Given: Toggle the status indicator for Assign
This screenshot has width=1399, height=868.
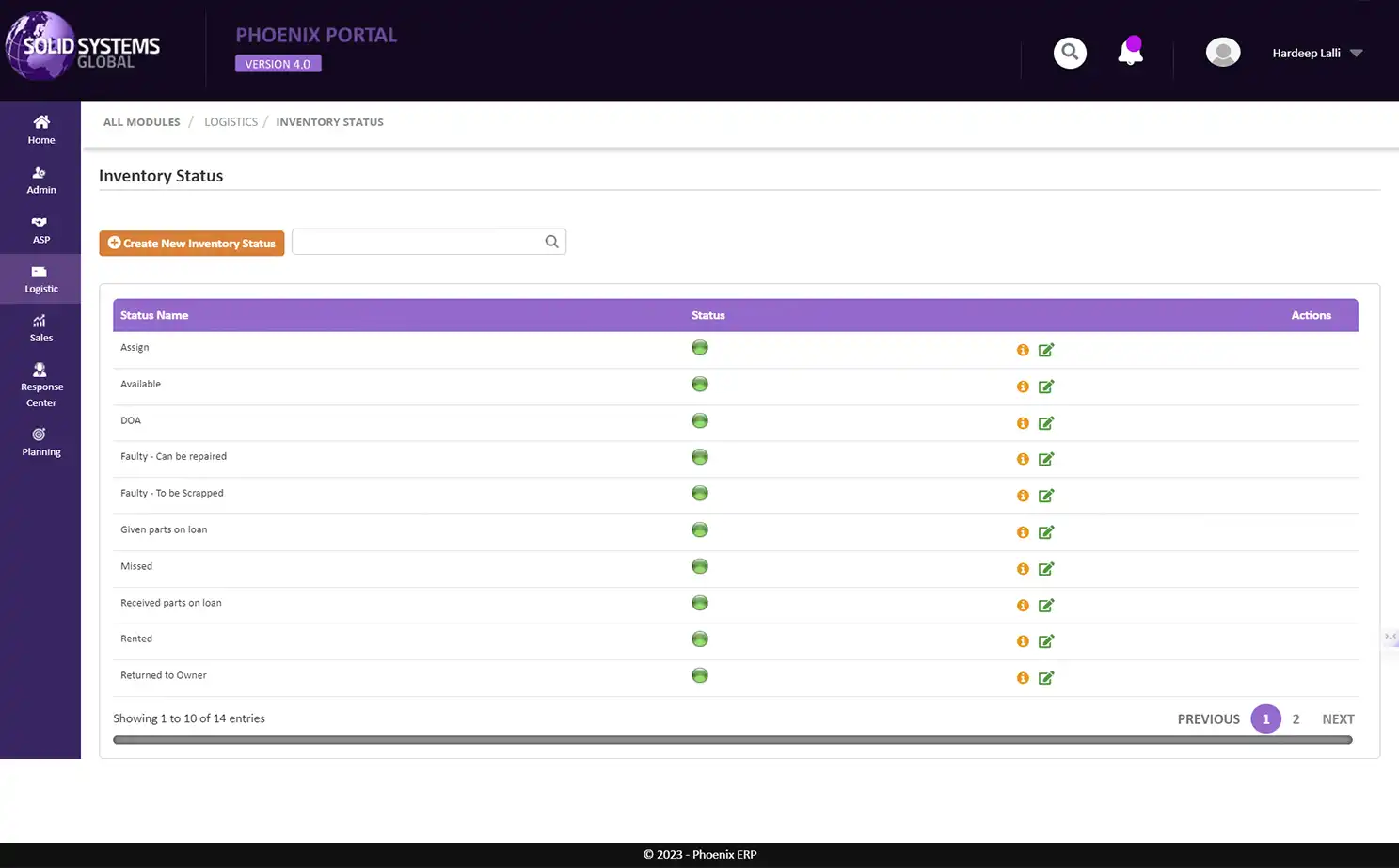Looking at the screenshot, I should (699, 347).
